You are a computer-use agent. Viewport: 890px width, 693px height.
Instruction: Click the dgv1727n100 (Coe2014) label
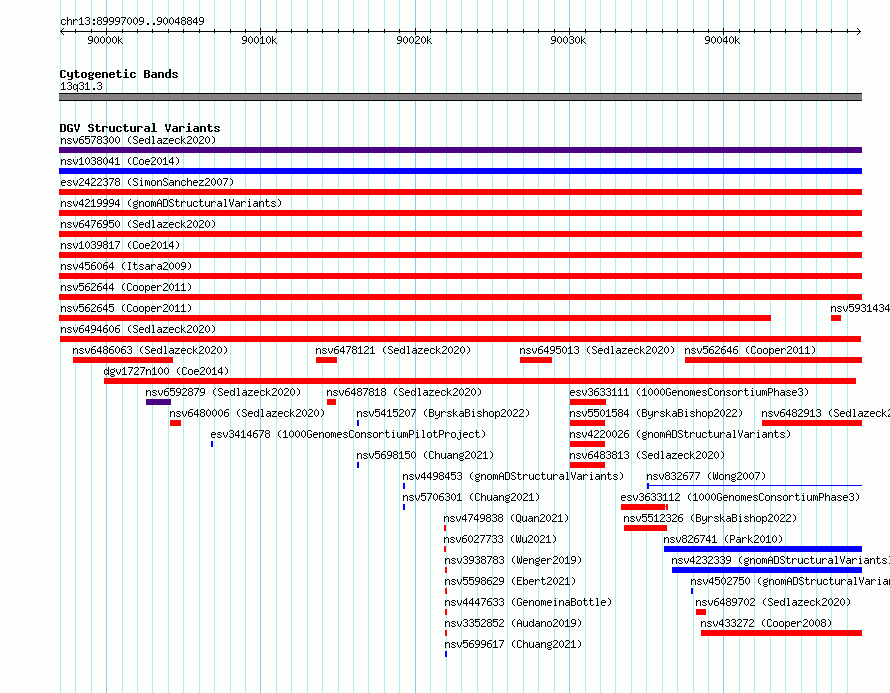[166, 371]
